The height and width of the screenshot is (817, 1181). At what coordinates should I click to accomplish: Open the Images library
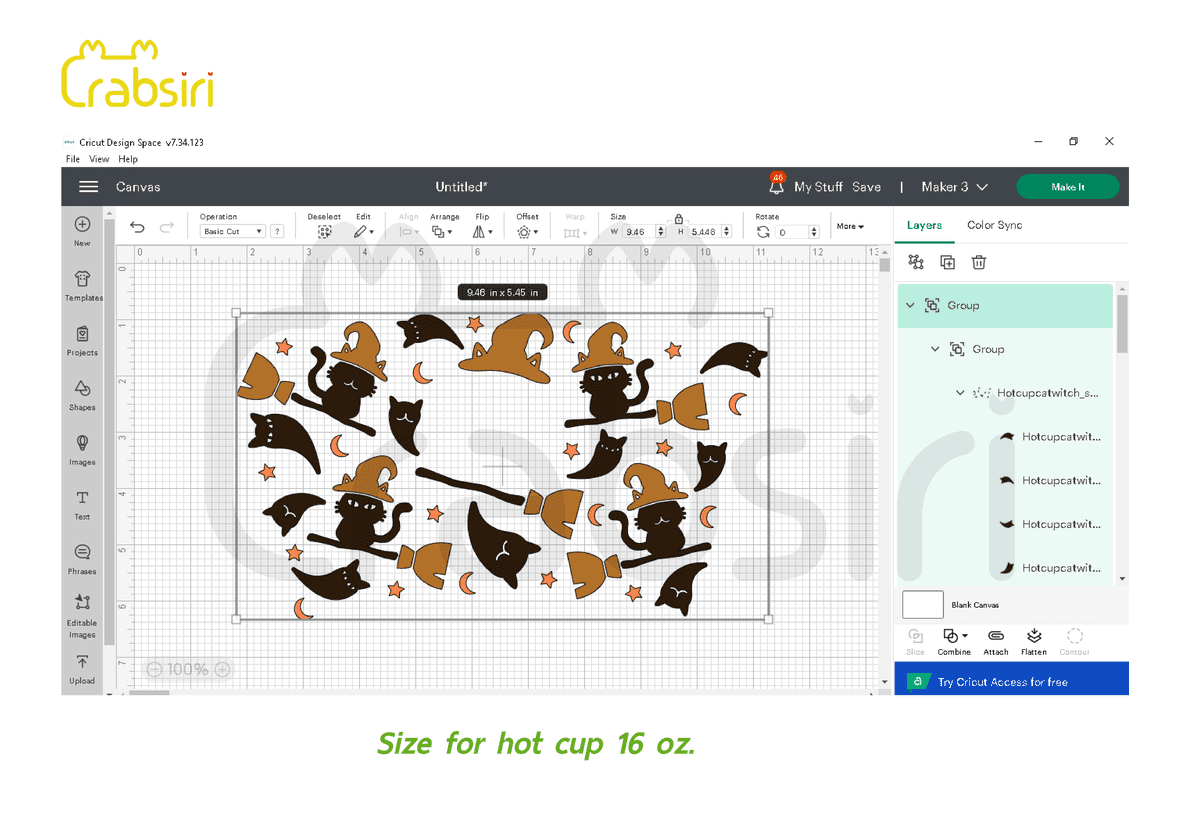point(83,447)
